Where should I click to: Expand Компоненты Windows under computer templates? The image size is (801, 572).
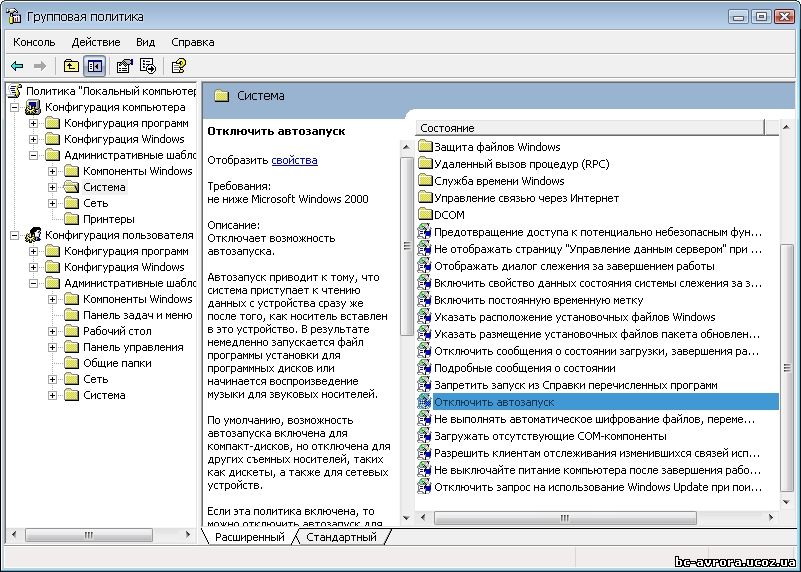tap(52, 171)
